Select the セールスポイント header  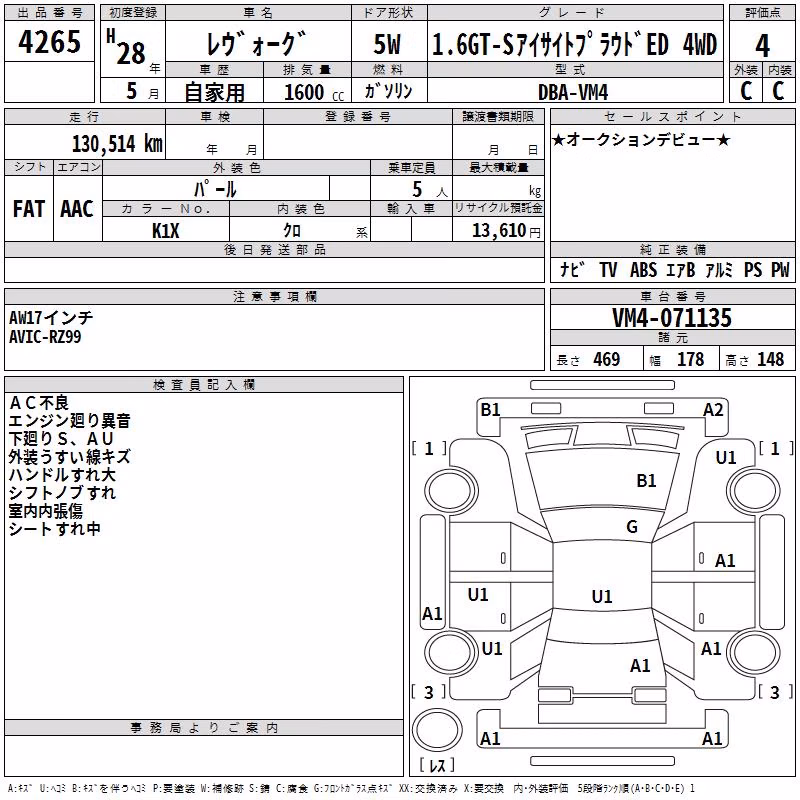[x=672, y=116]
